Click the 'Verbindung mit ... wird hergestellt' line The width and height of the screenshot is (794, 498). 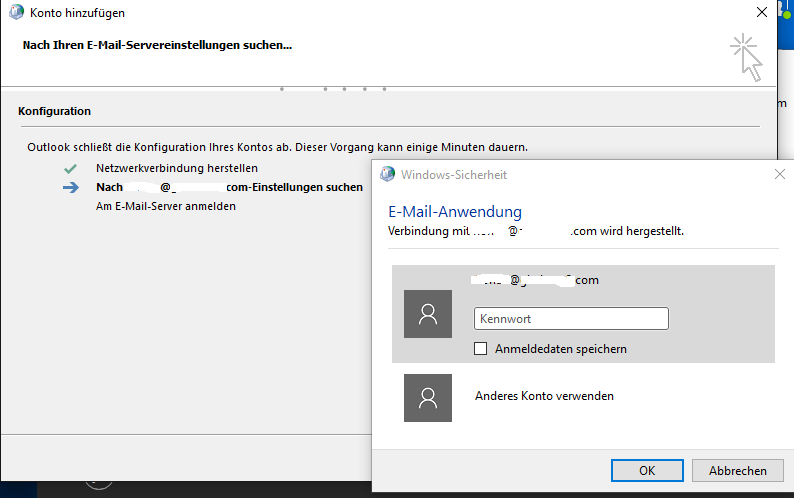click(x=536, y=231)
